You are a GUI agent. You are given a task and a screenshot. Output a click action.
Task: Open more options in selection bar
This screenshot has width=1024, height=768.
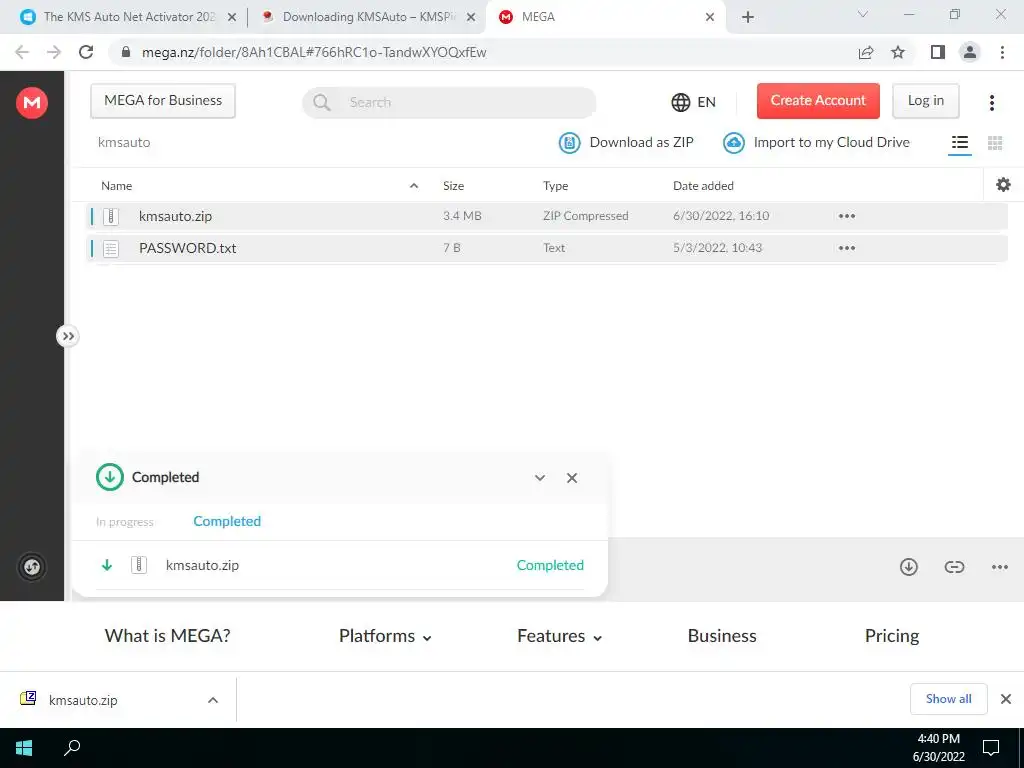click(x=1000, y=567)
